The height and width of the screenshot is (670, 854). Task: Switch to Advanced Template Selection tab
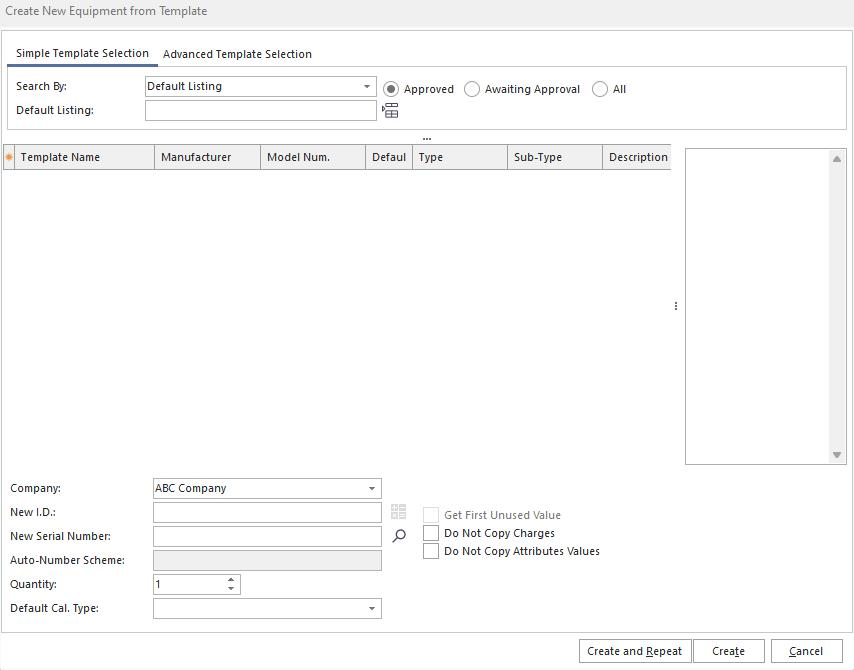tap(237, 54)
